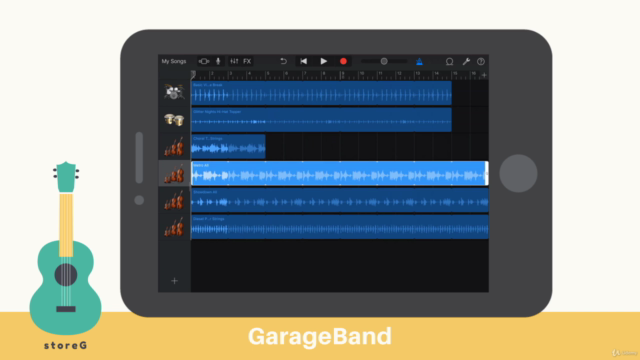Select the drum kit track header
Viewport: 640px width, 360px height.
174,93
